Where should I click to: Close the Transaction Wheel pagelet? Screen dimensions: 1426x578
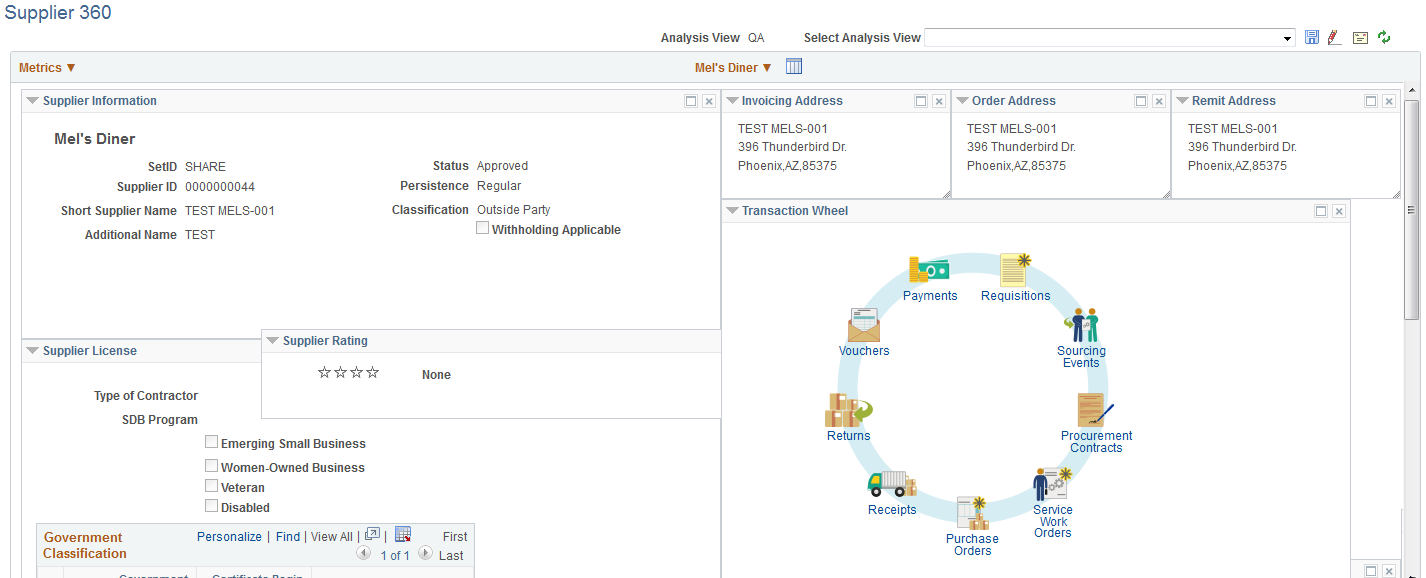tap(1339, 211)
